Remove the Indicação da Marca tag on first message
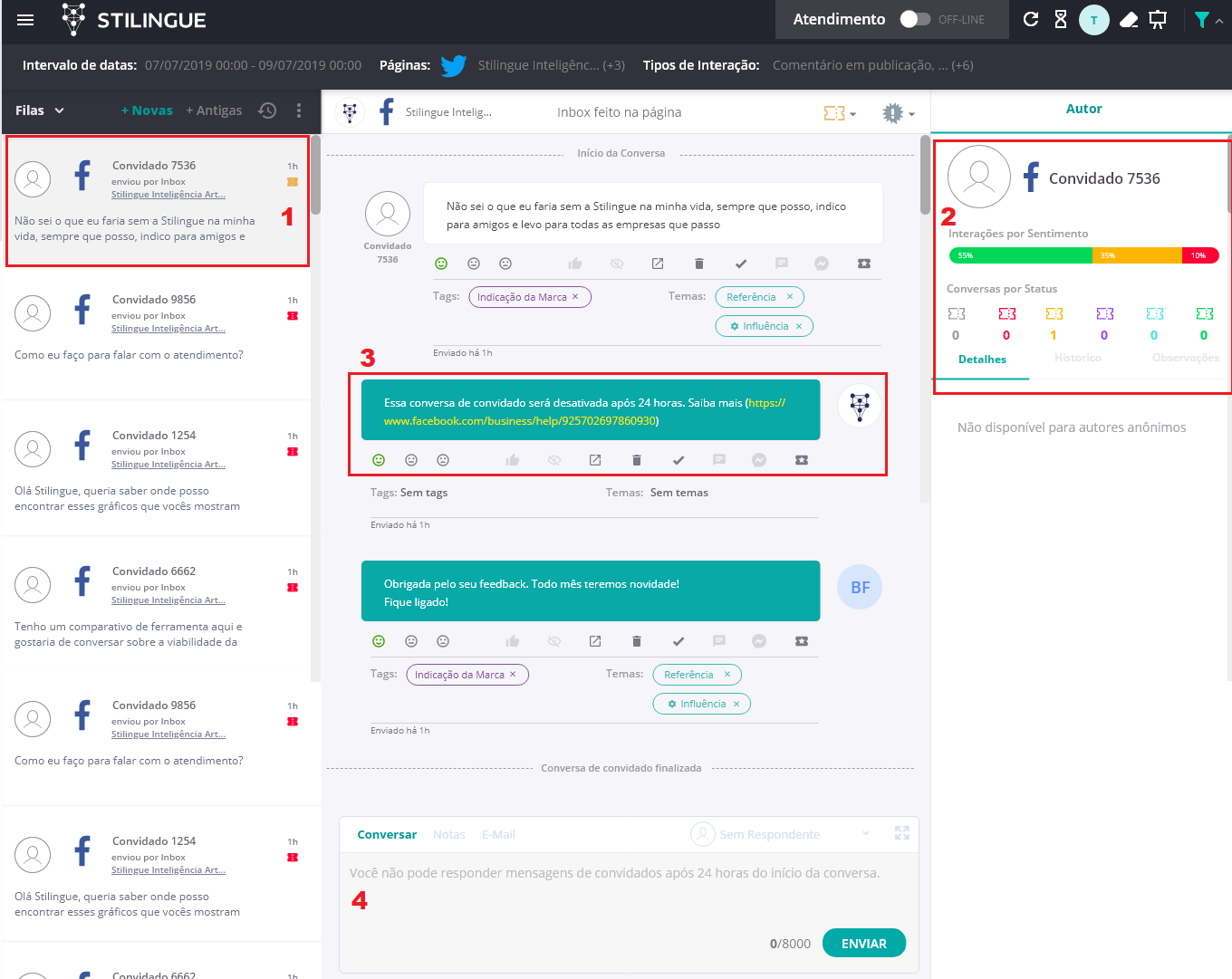This screenshot has width=1232, height=979. click(x=575, y=297)
